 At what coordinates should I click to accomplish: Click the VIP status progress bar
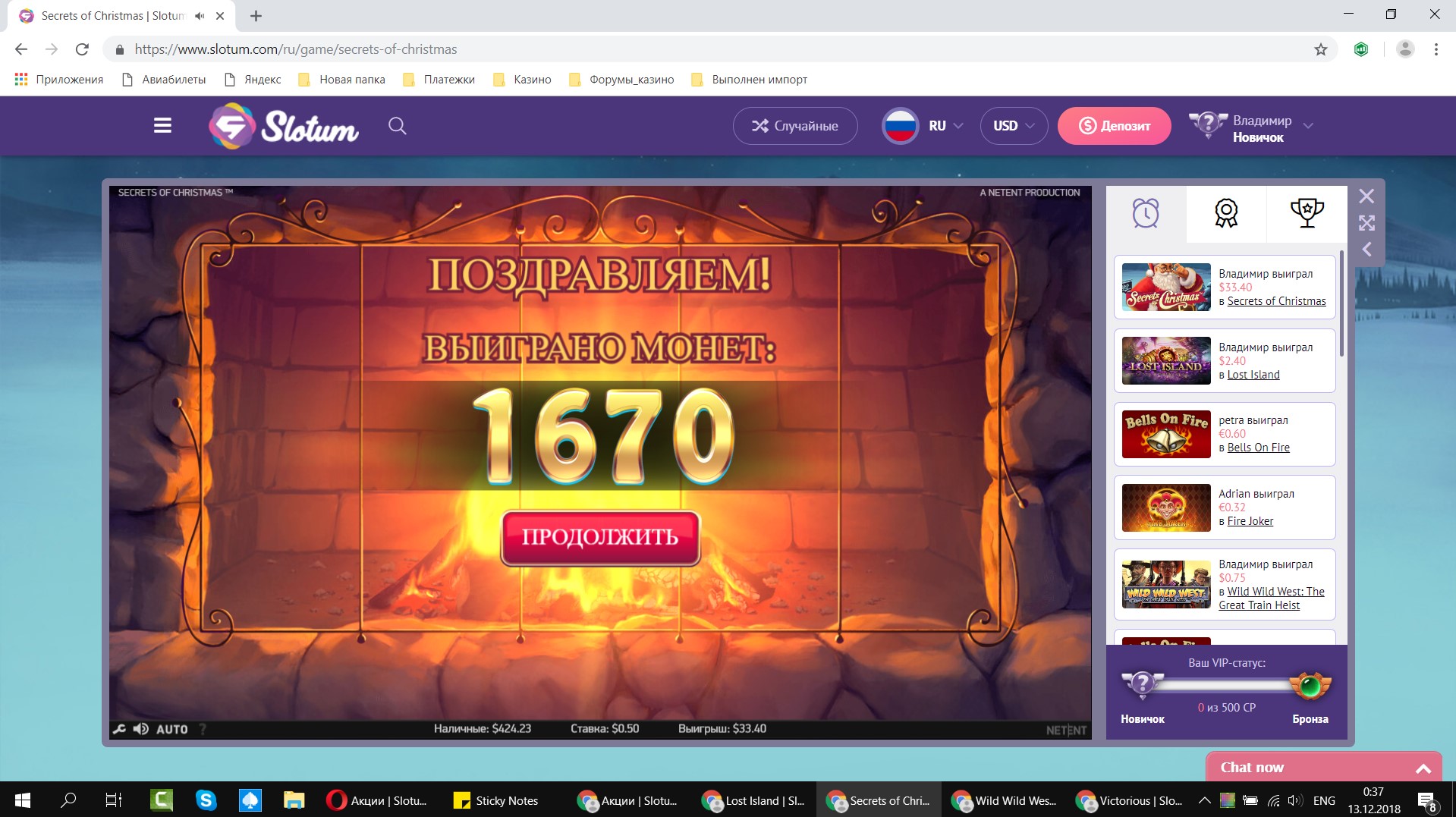[x=1226, y=686]
